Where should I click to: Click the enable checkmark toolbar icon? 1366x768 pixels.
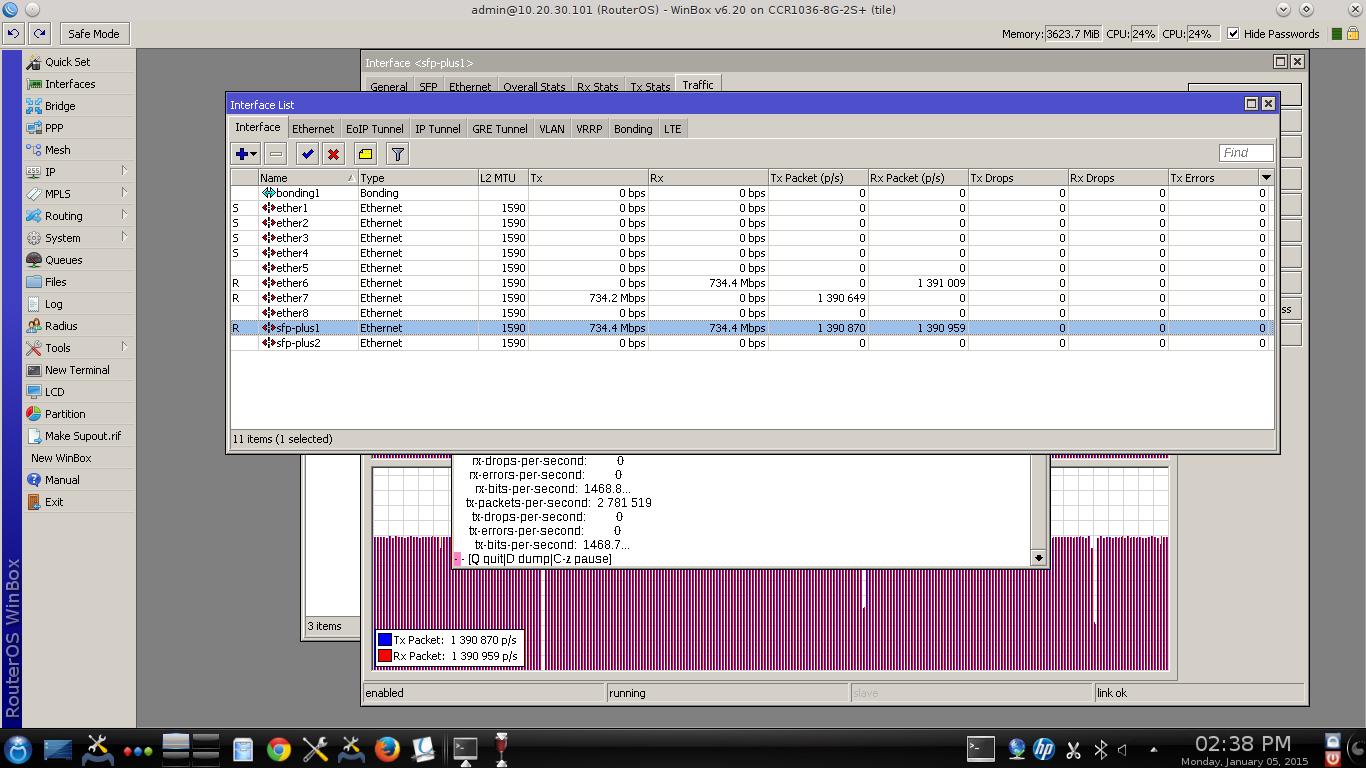pyautogui.click(x=307, y=154)
